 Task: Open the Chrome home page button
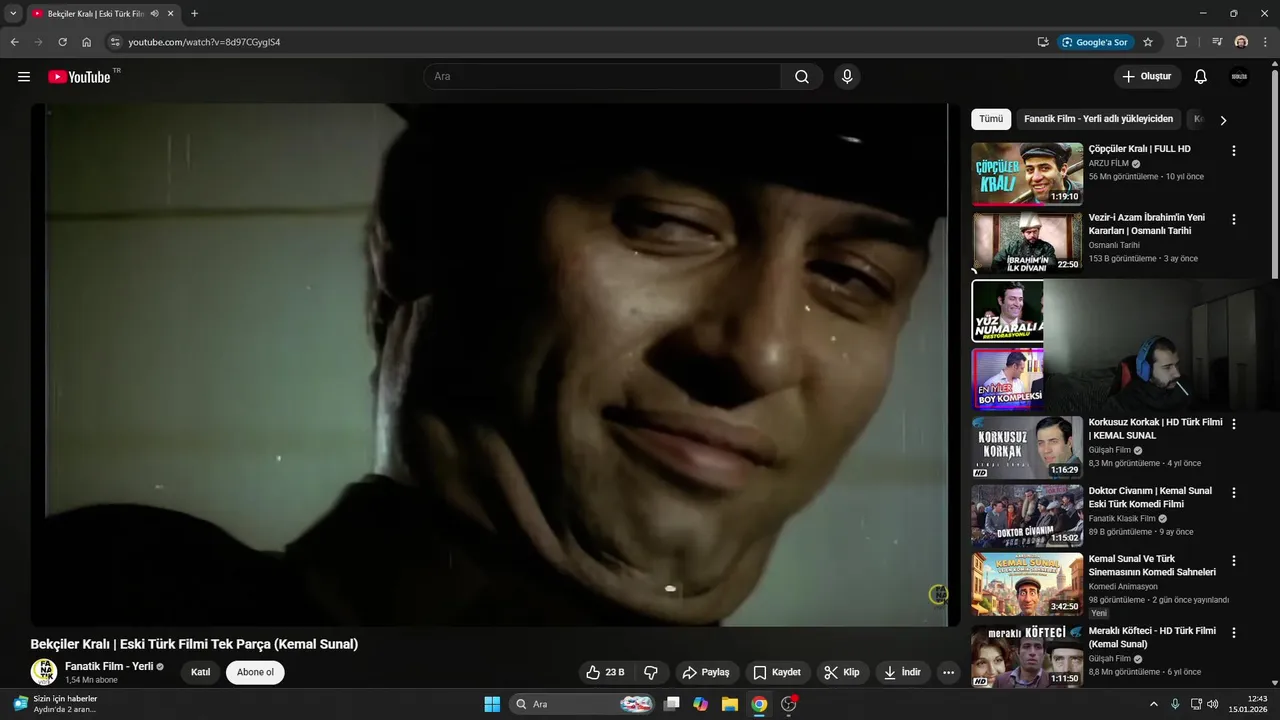click(x=87, y=42)
